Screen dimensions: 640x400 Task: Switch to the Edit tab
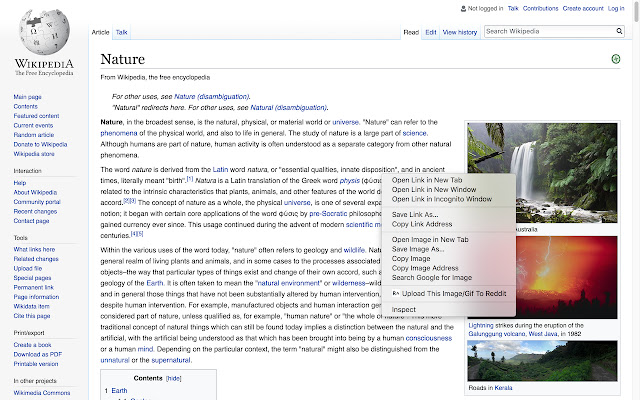tap(430, 32)
